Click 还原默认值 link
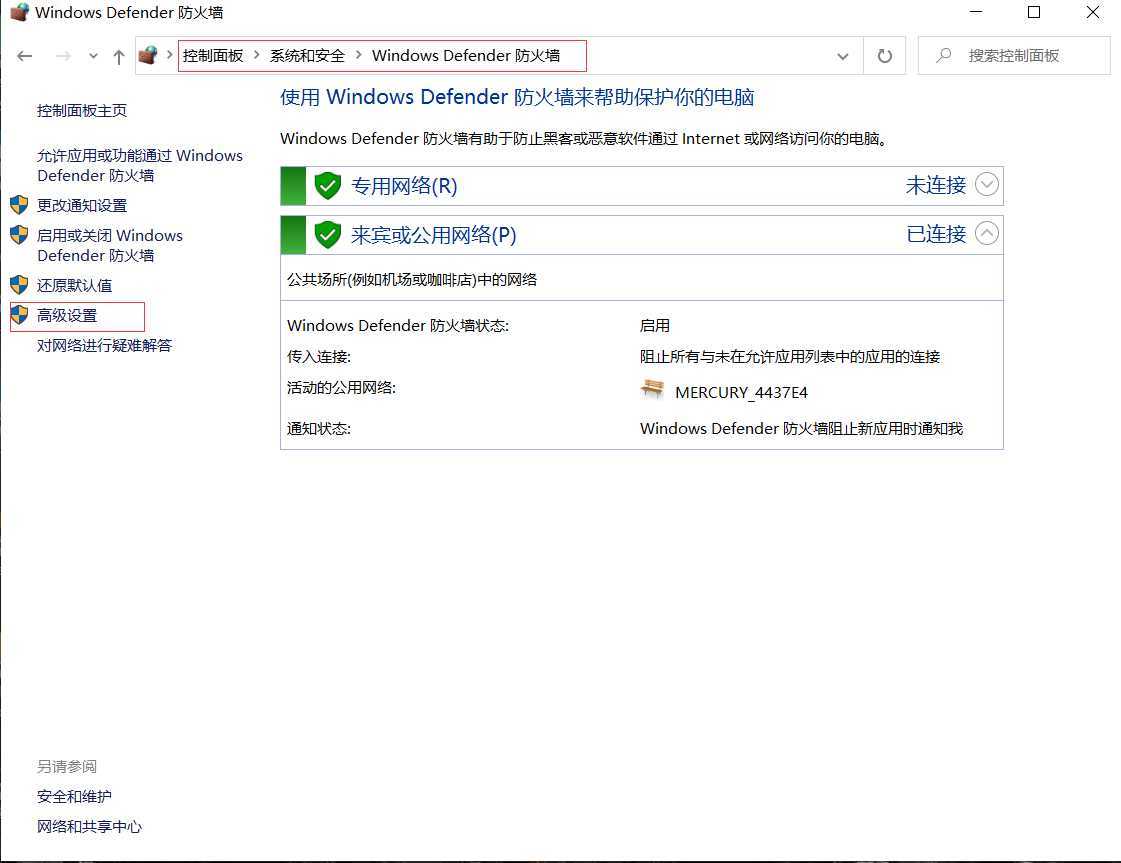1121x863 pixels. point(74,286)
